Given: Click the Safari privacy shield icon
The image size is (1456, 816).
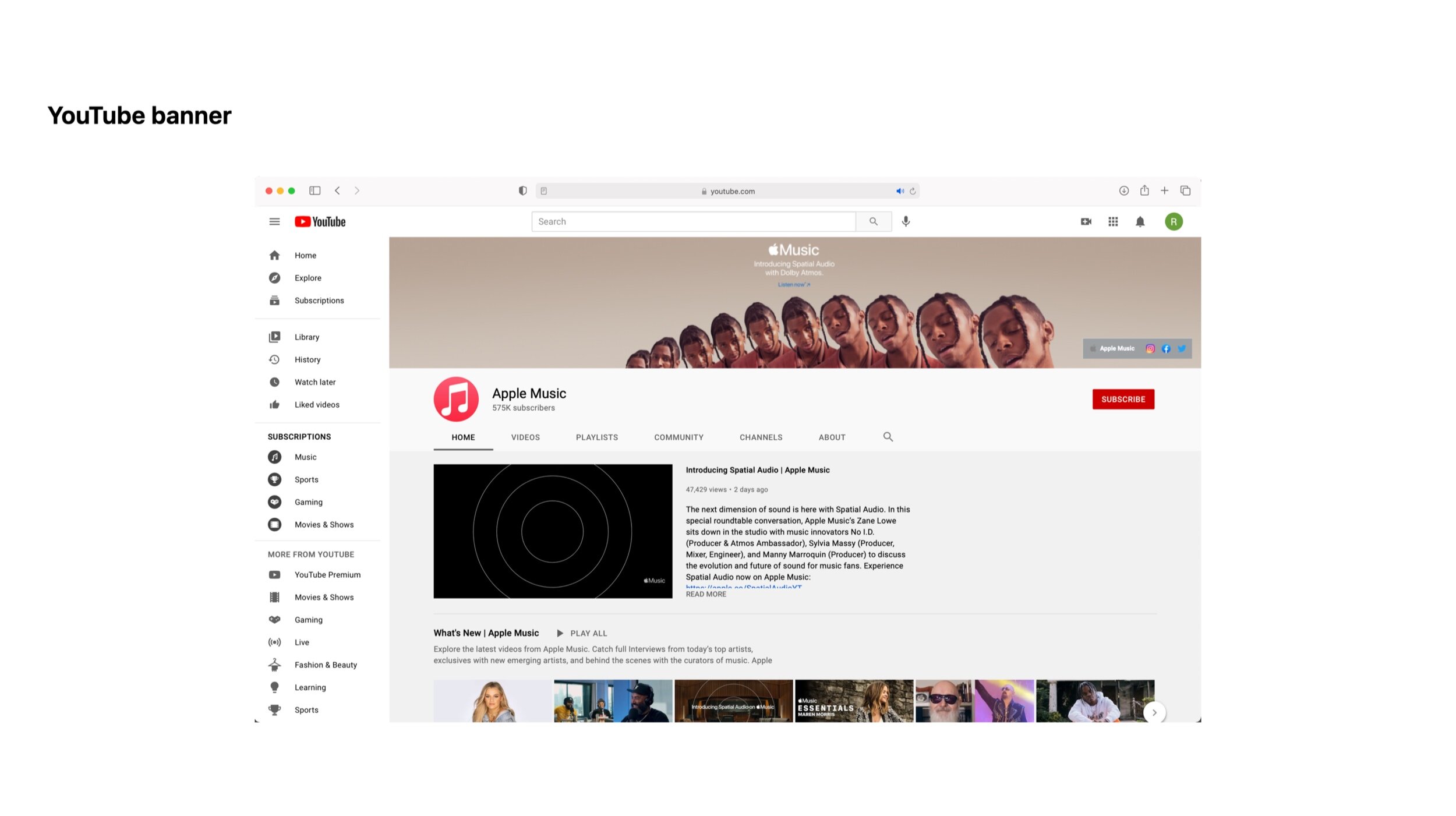Looking at the screenshot, I should tap(522, 190).
